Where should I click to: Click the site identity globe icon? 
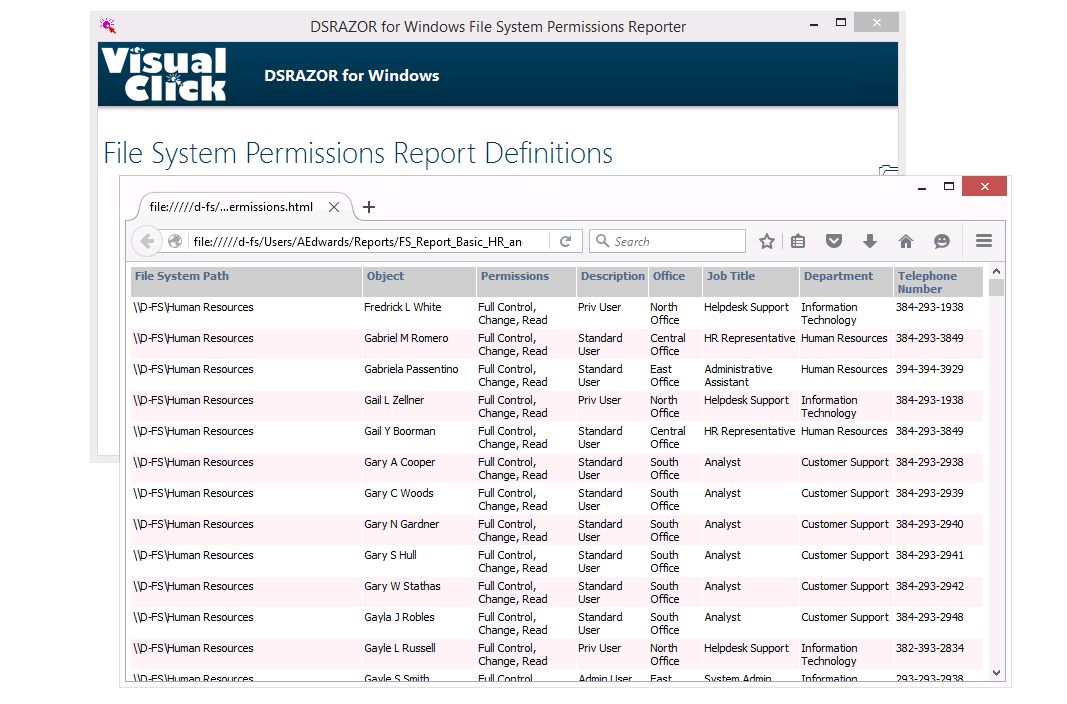coord(175,241)
